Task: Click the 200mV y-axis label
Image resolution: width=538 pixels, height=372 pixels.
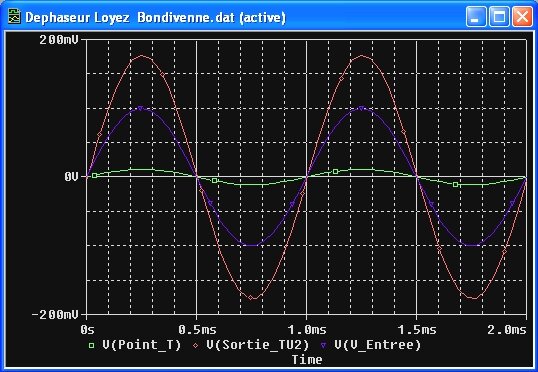Action: pyautogui.click(x=59, y=40)
